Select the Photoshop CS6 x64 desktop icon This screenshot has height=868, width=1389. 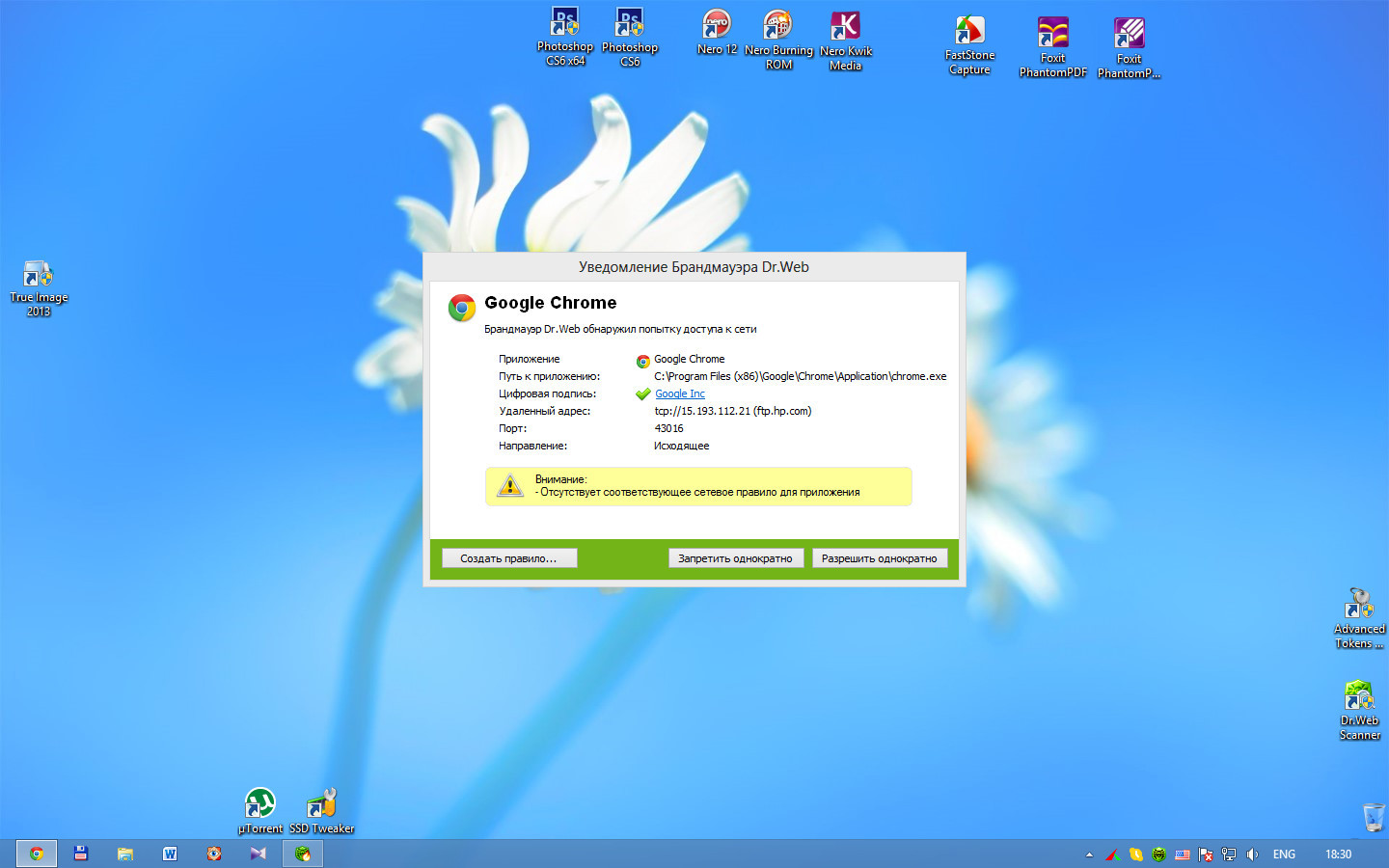tap(564, 37)
